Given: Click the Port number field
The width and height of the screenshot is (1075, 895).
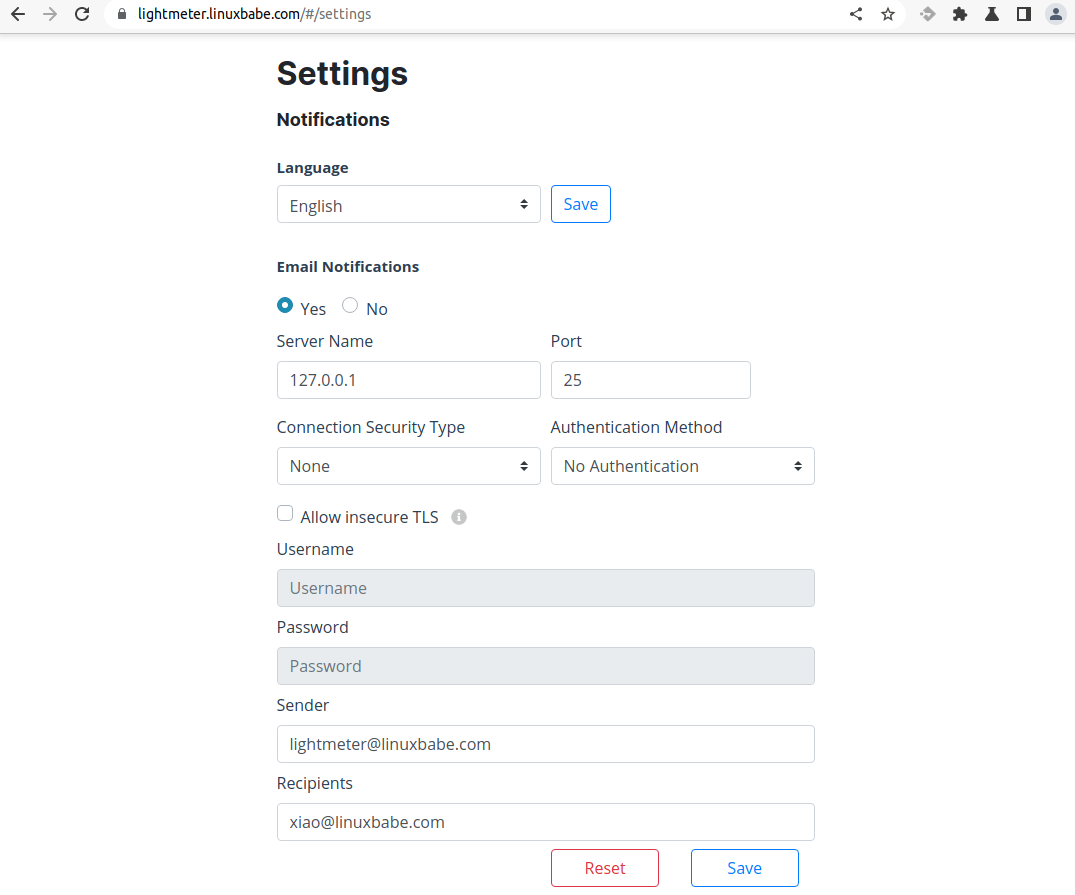Looking at the screenshot, I should pyautogui.click(x=650, y=380).
